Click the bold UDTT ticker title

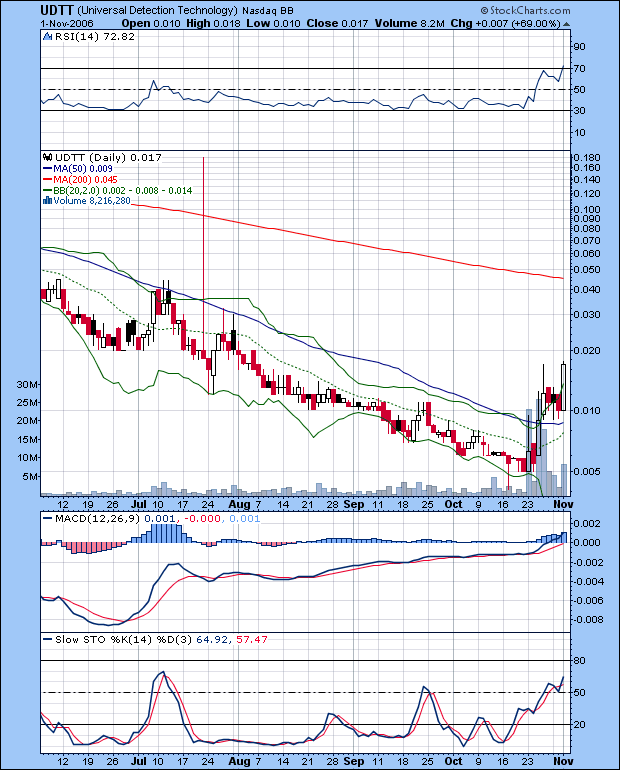point(56,10)
